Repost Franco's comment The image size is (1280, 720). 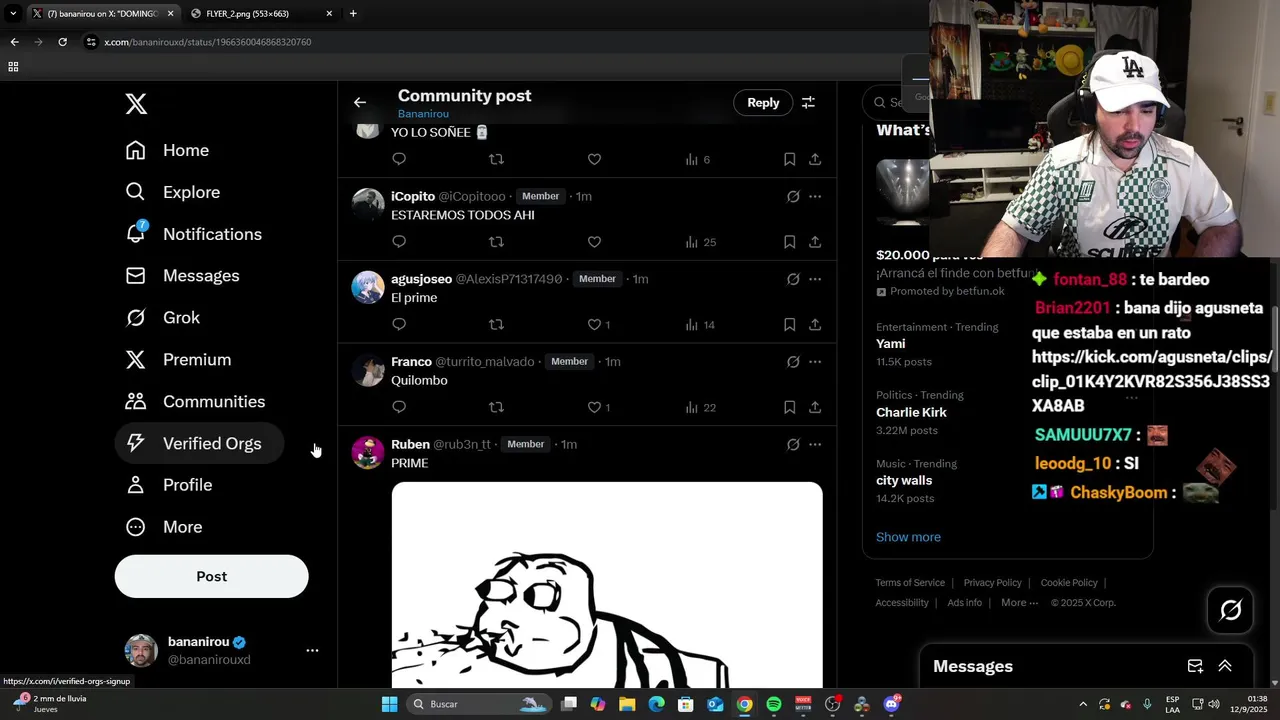[496, 407]
